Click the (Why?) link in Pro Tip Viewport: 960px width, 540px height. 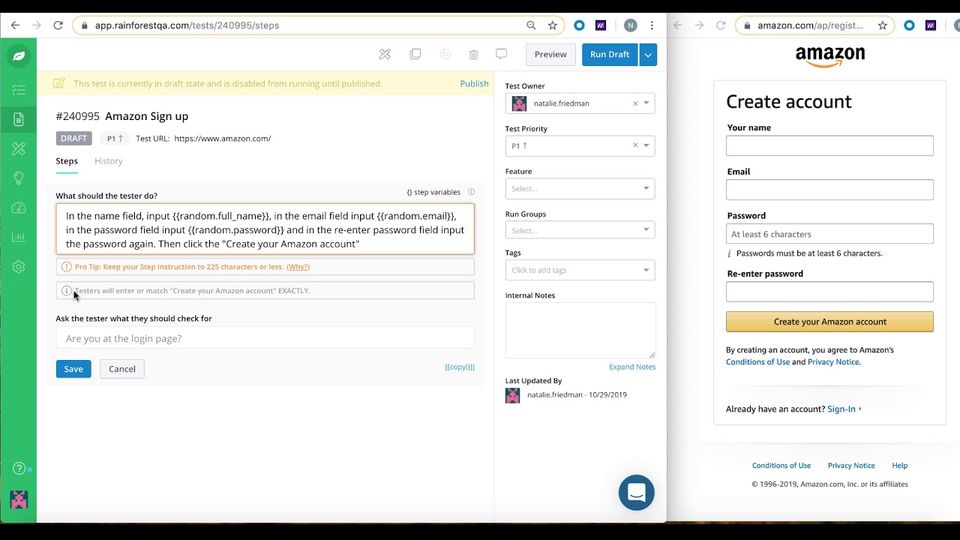298,267
